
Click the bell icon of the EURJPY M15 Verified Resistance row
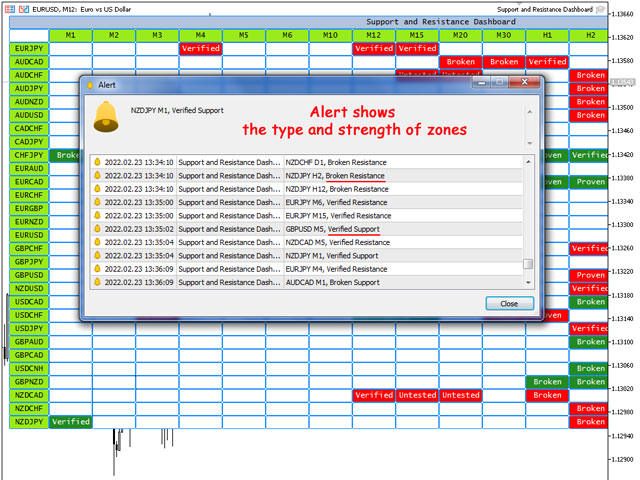pyautogui.click(x=97, y=216)
